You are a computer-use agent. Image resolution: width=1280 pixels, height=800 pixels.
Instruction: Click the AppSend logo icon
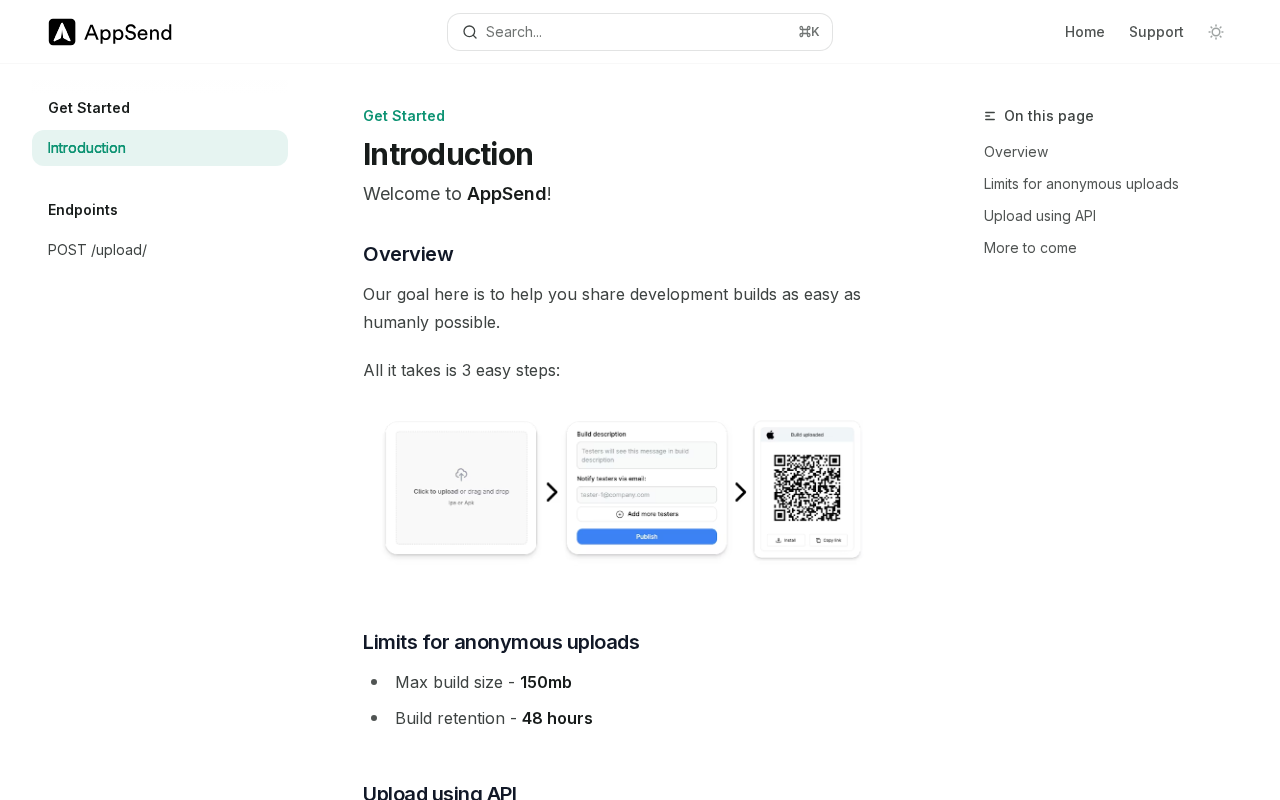click(62, 32)
